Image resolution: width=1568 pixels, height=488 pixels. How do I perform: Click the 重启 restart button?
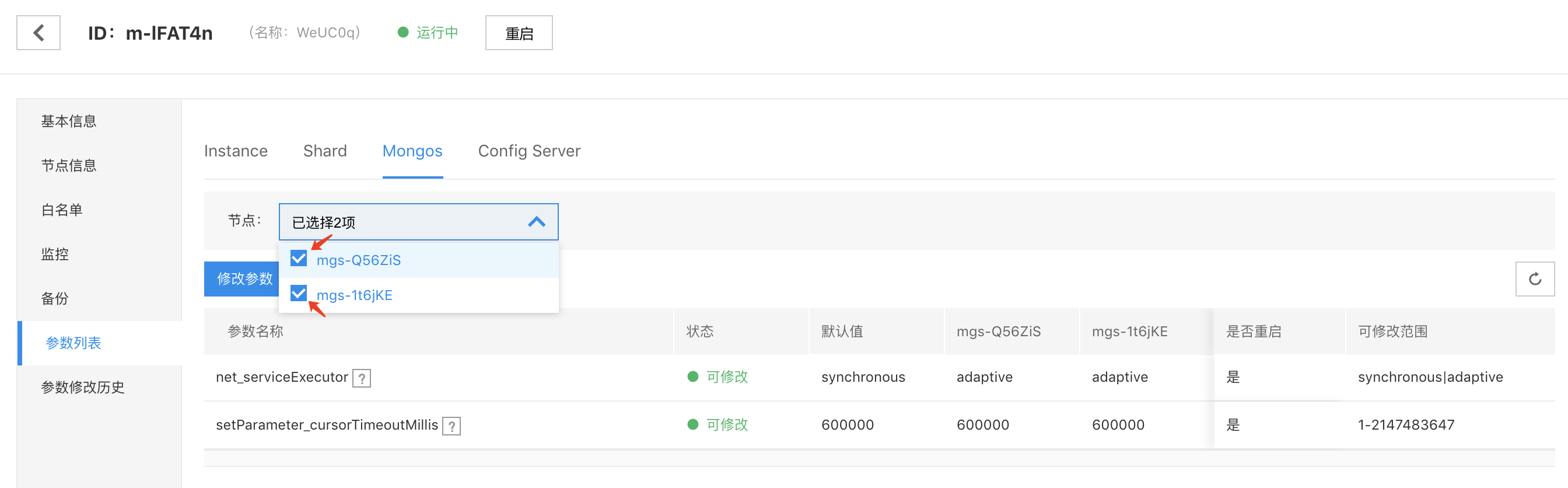point(519,33)
